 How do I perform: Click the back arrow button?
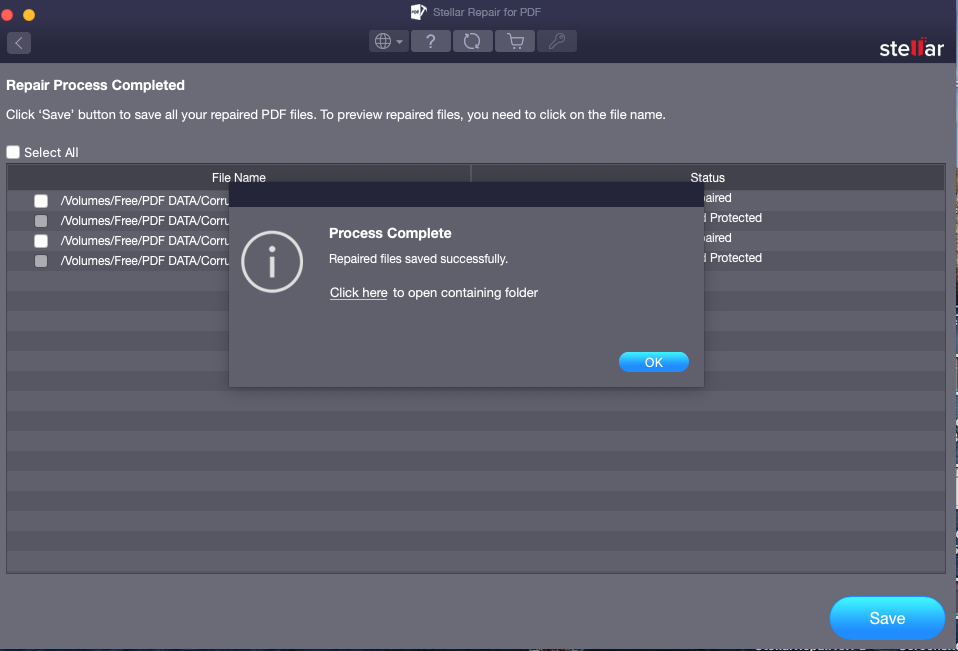(x=19, y=42)
